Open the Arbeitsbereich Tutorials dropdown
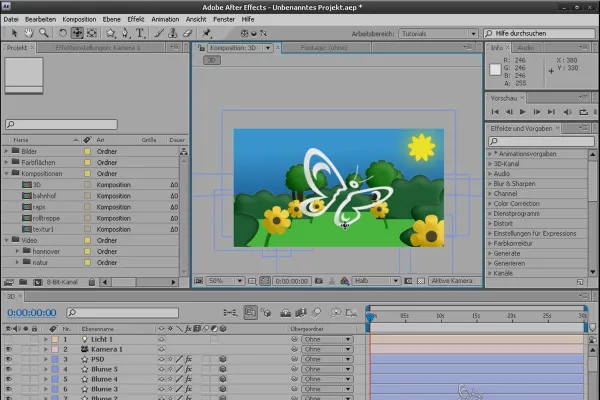The height and width of the screenshot is (400, 600). click(438, 34)
